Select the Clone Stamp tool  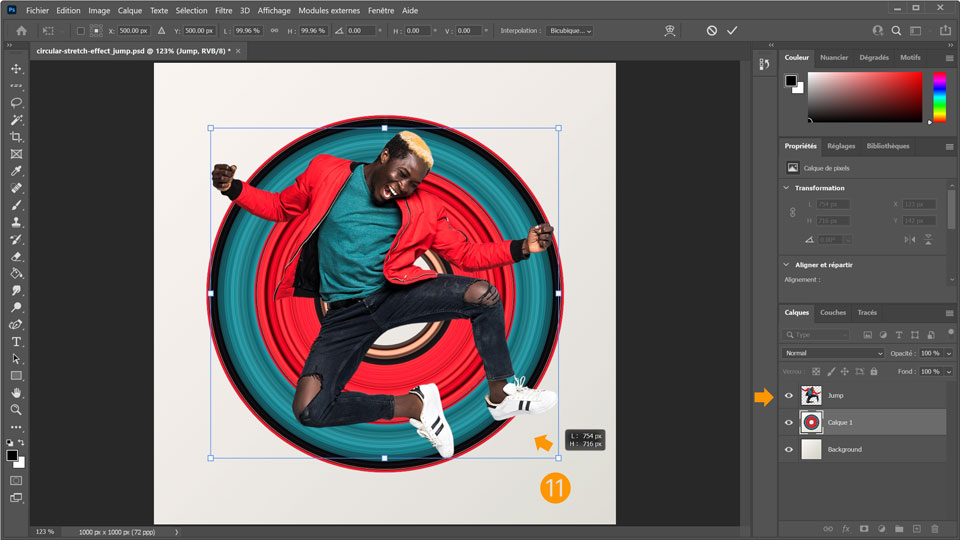click(x=16, y=222)
